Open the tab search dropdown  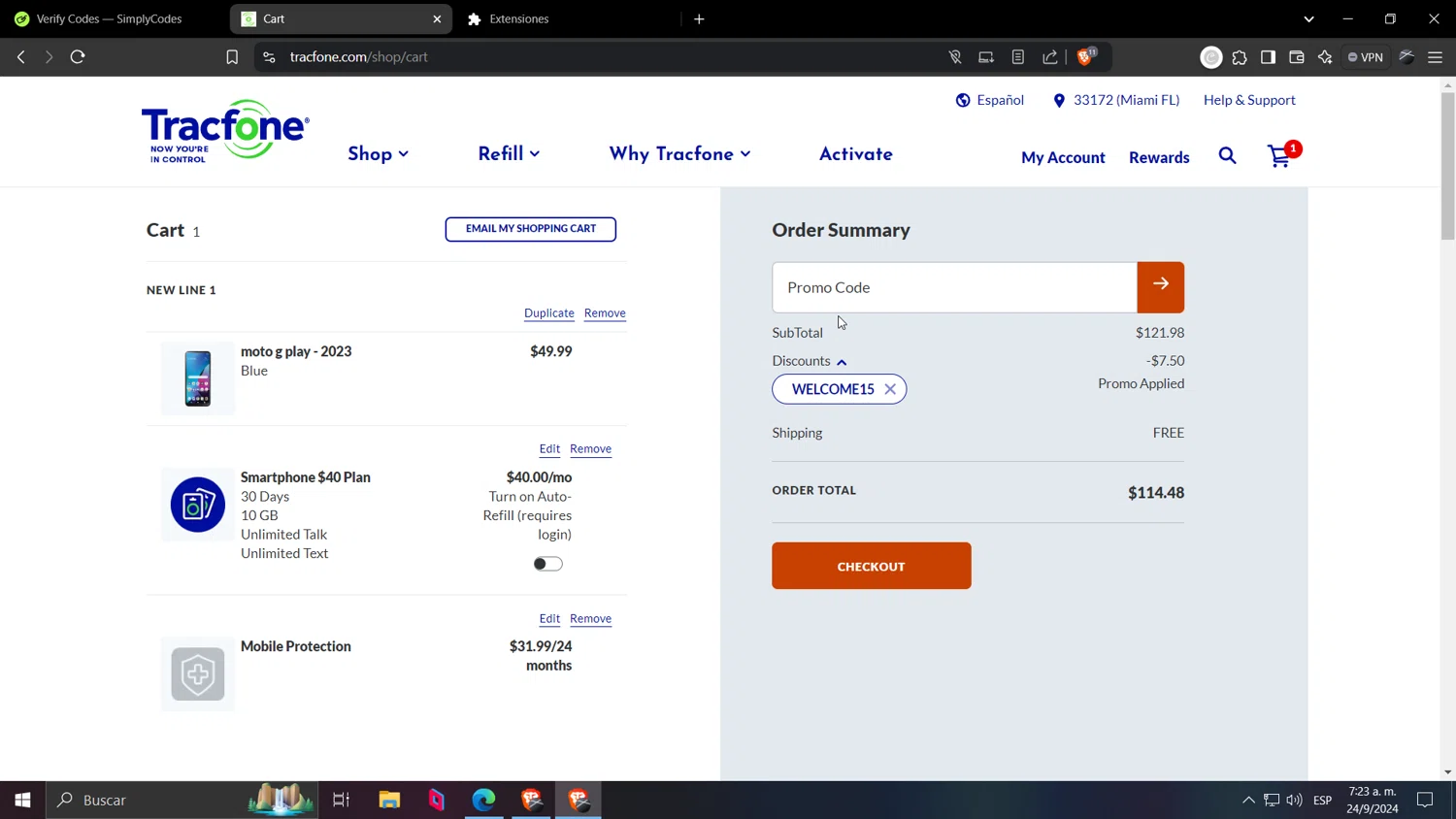tap(1308, 18)
